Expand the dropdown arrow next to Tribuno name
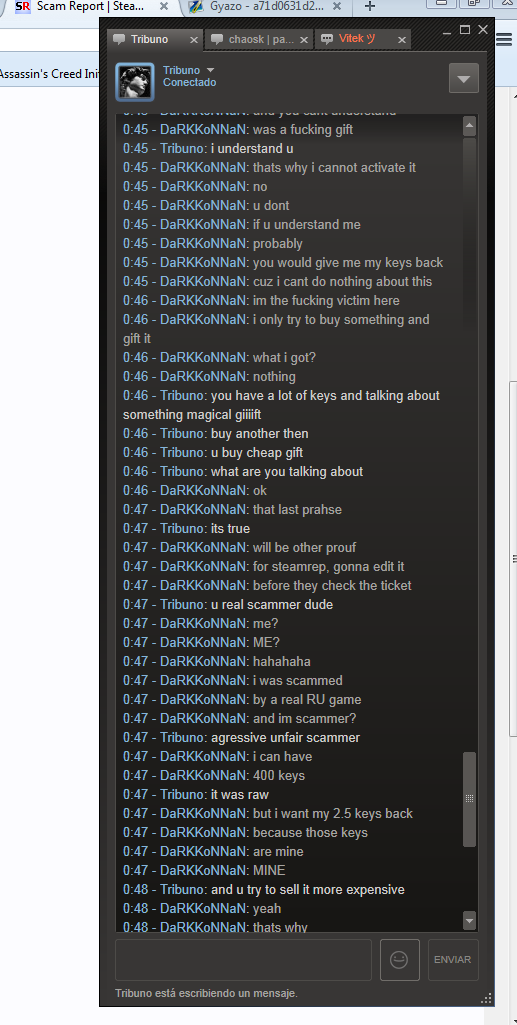Viewport: 517px width, 1025px height. pos(210,70)
